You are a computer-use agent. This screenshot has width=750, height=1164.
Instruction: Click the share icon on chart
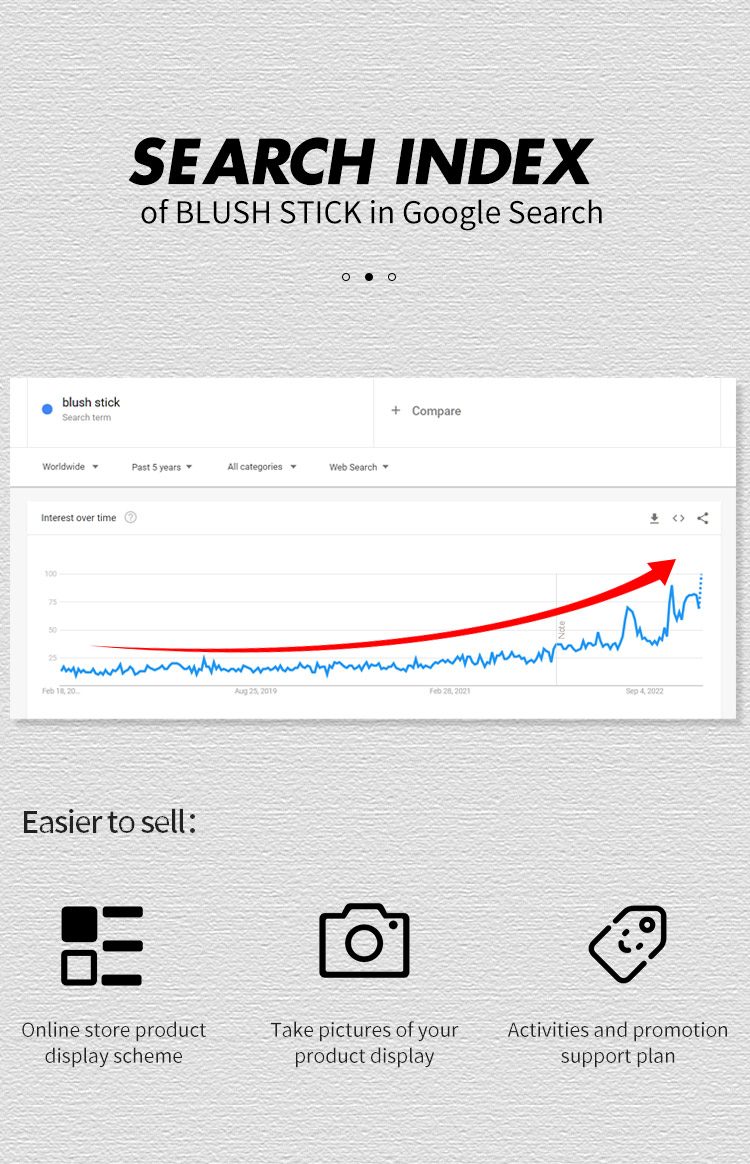click(x=703, y=518)
